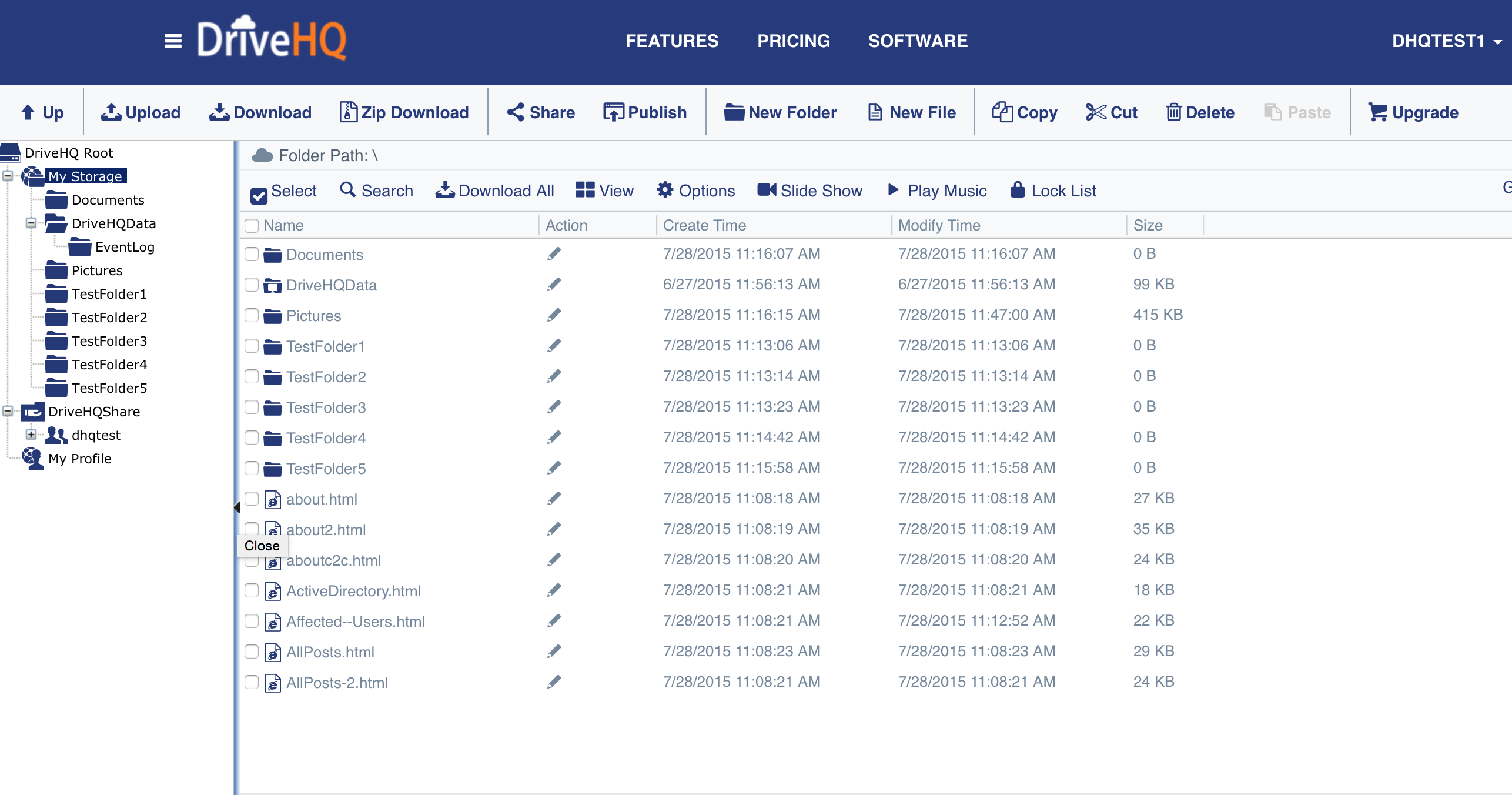Select TestFolder4 in the left tree
The width and height of the screenshot is (1512, 795).
[109, 365]
